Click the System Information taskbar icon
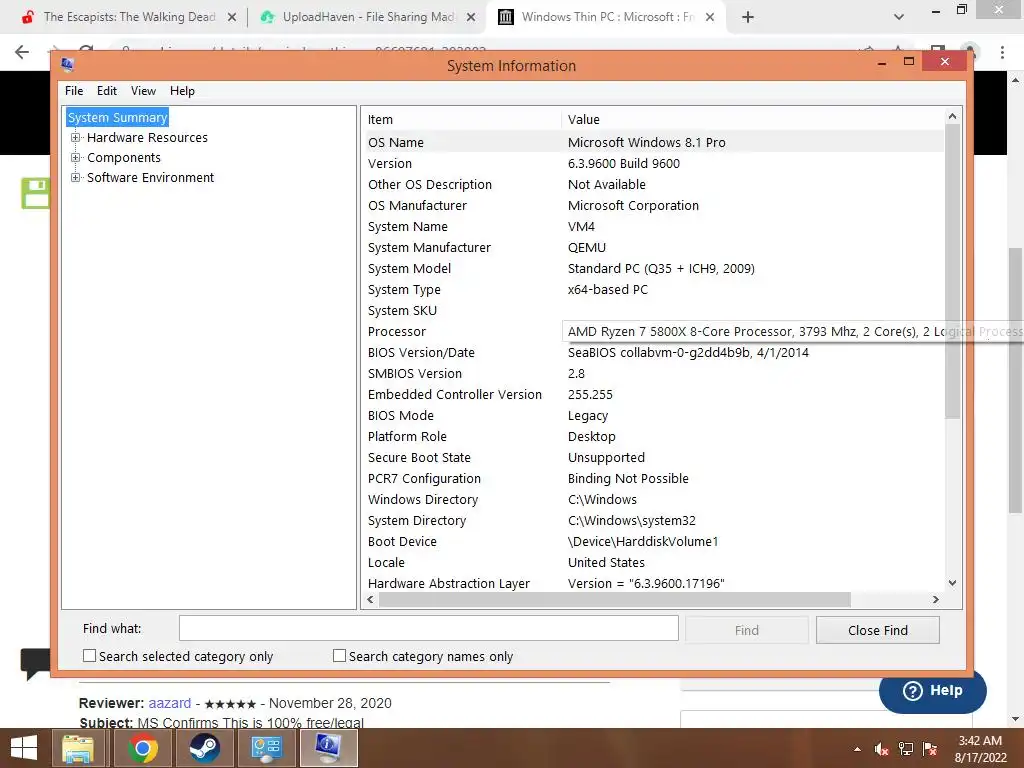1024x768 pixels. [x=328, y=748]
